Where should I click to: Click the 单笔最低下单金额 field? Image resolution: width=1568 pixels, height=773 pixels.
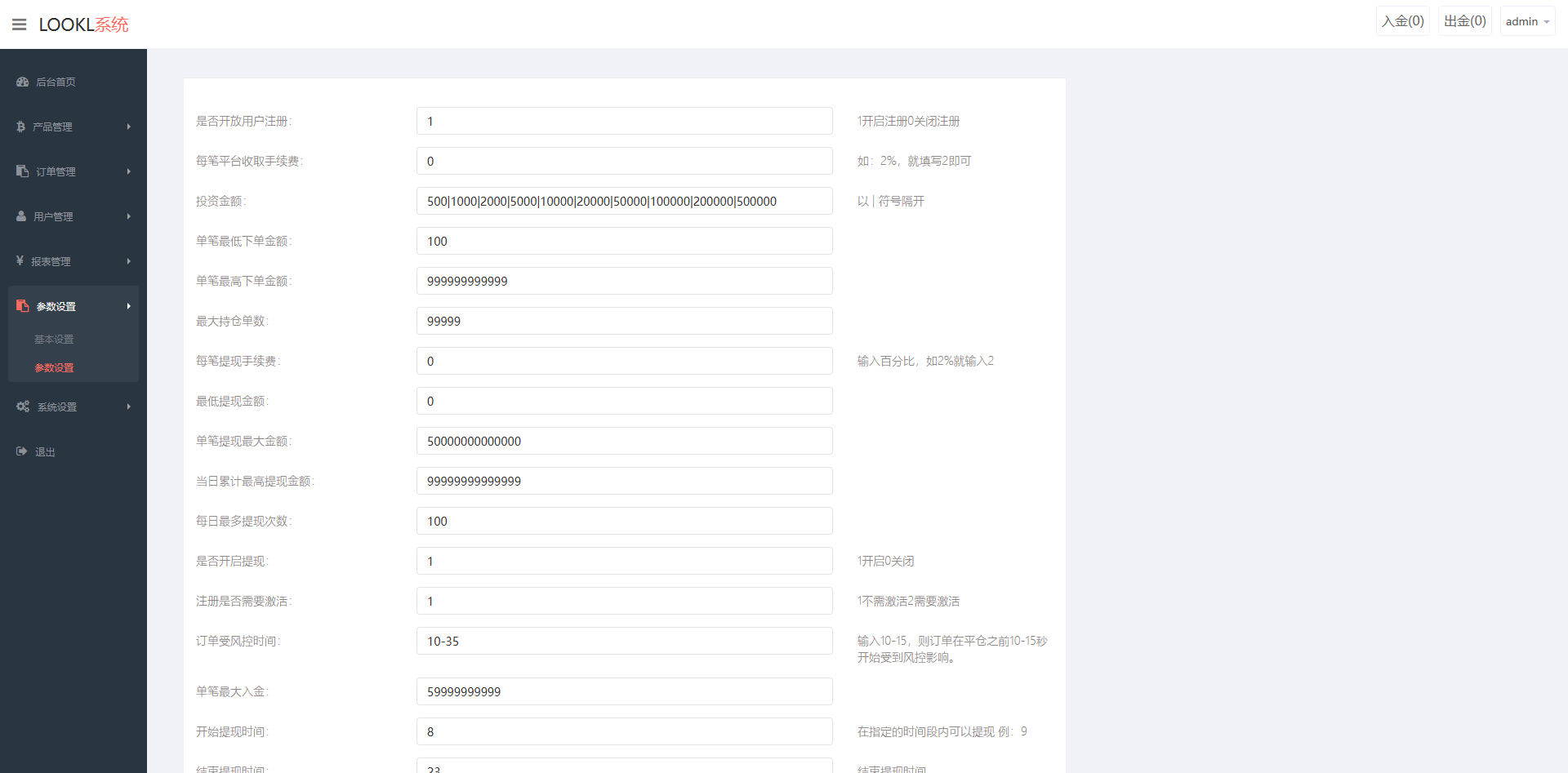(625, 241)
